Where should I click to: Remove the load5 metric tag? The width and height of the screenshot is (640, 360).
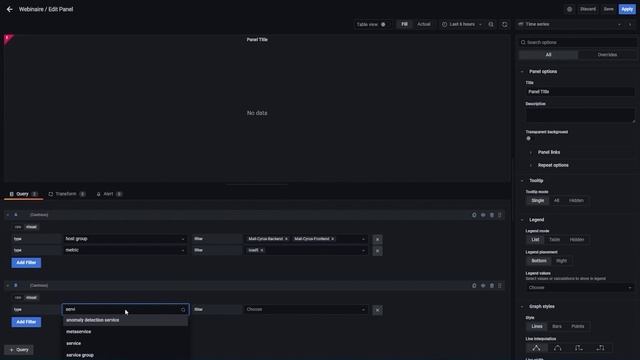coord(262,250)
